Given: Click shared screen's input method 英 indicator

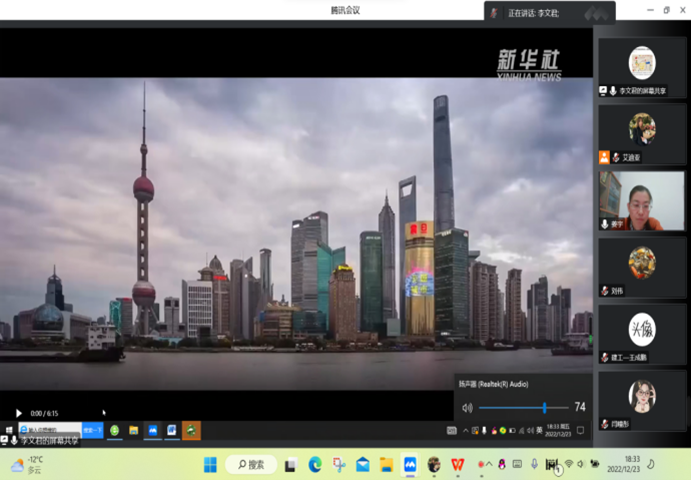Looking at the screenshot, I should [x=539, y=431].
